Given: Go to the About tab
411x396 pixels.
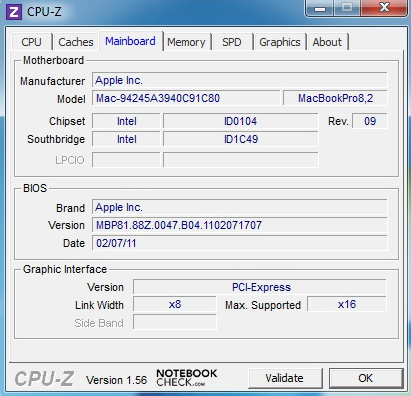Looking at the screenshot, I should (327, 42).
